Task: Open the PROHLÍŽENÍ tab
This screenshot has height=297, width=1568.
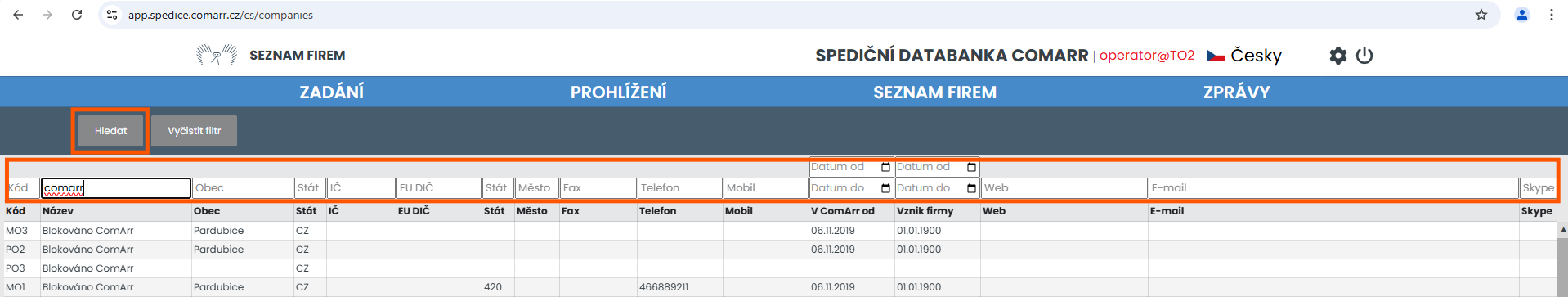Action: (x=618, y=92)
